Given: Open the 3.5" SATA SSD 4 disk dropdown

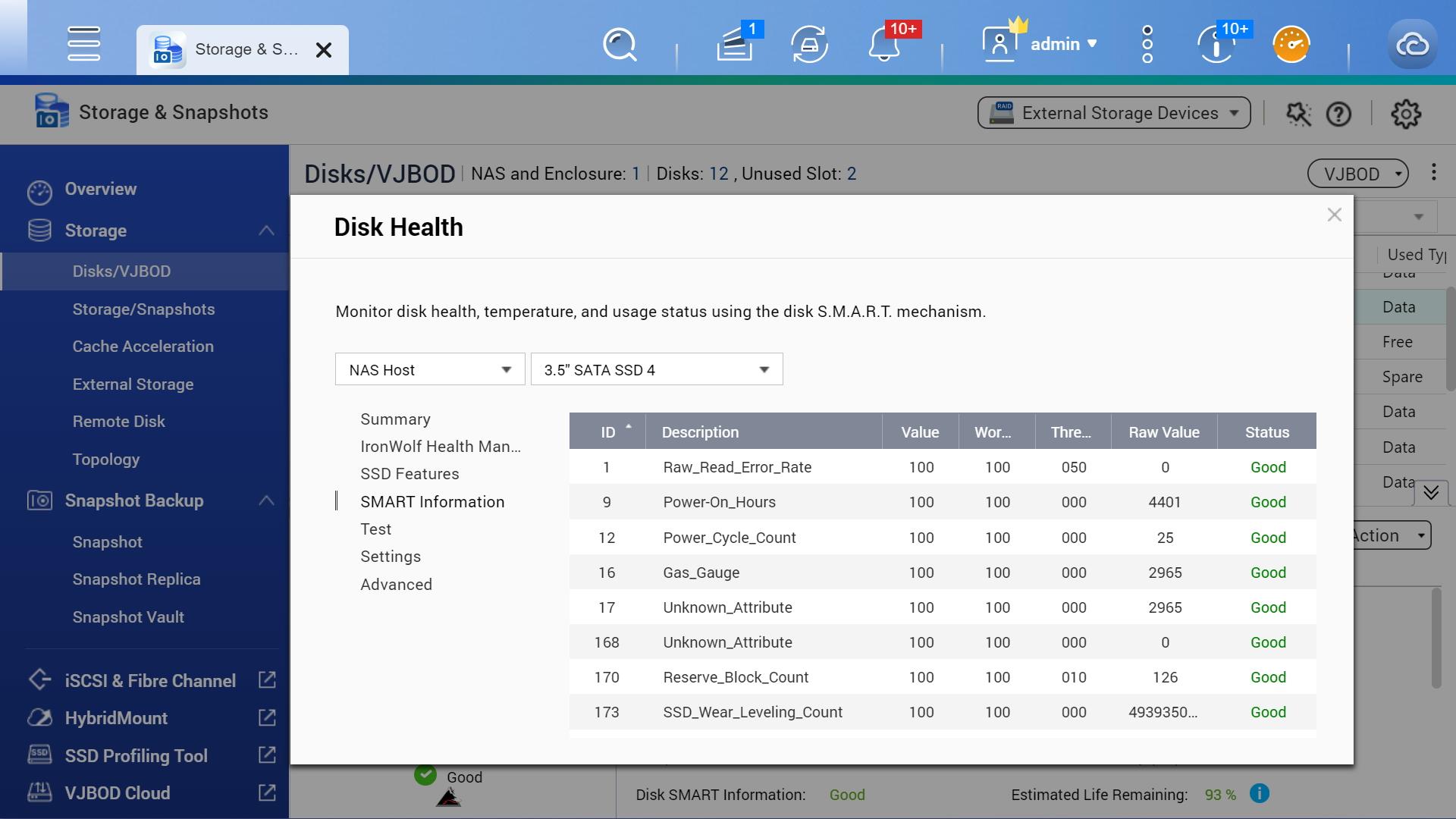Looking at the screenshot, I should [x=656, y=369].
